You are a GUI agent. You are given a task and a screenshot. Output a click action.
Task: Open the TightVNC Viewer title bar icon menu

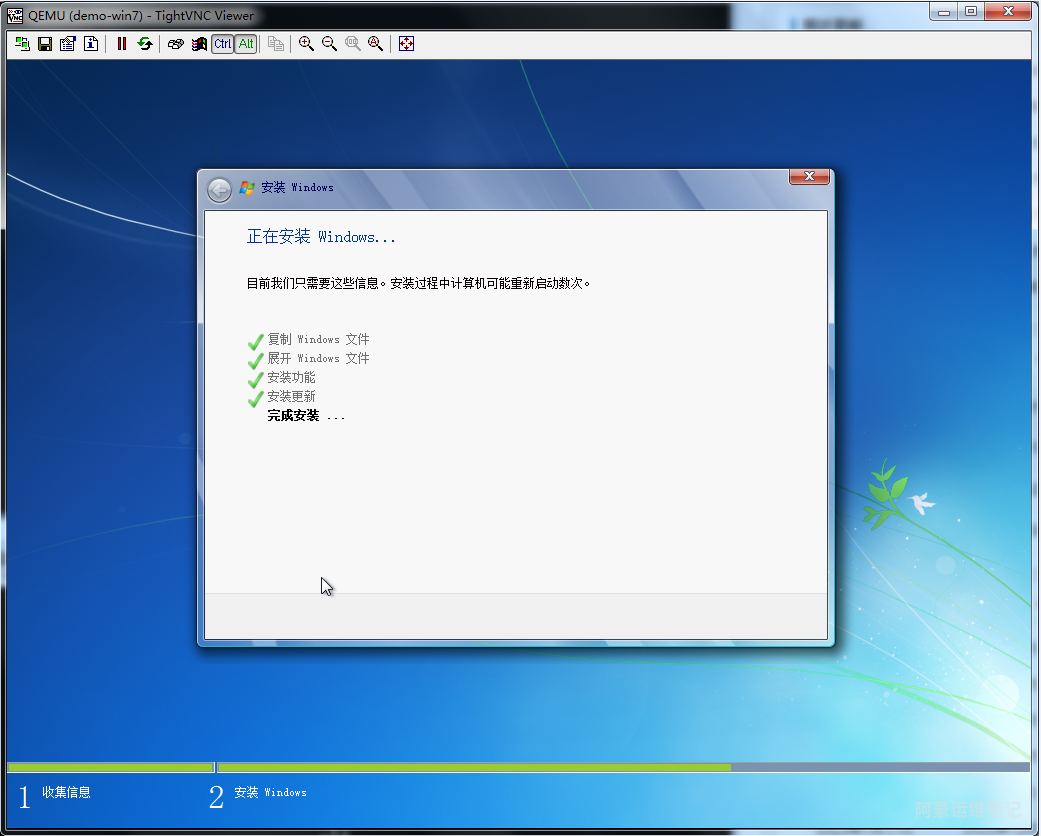[x=15, y=15]
